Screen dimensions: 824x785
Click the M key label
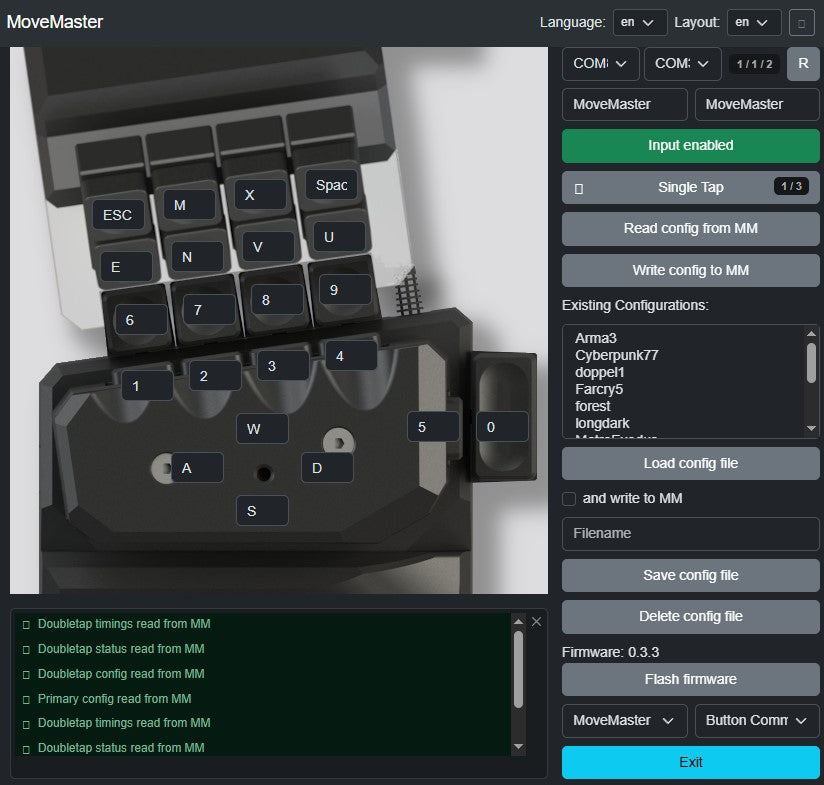[x=189, y=205]
